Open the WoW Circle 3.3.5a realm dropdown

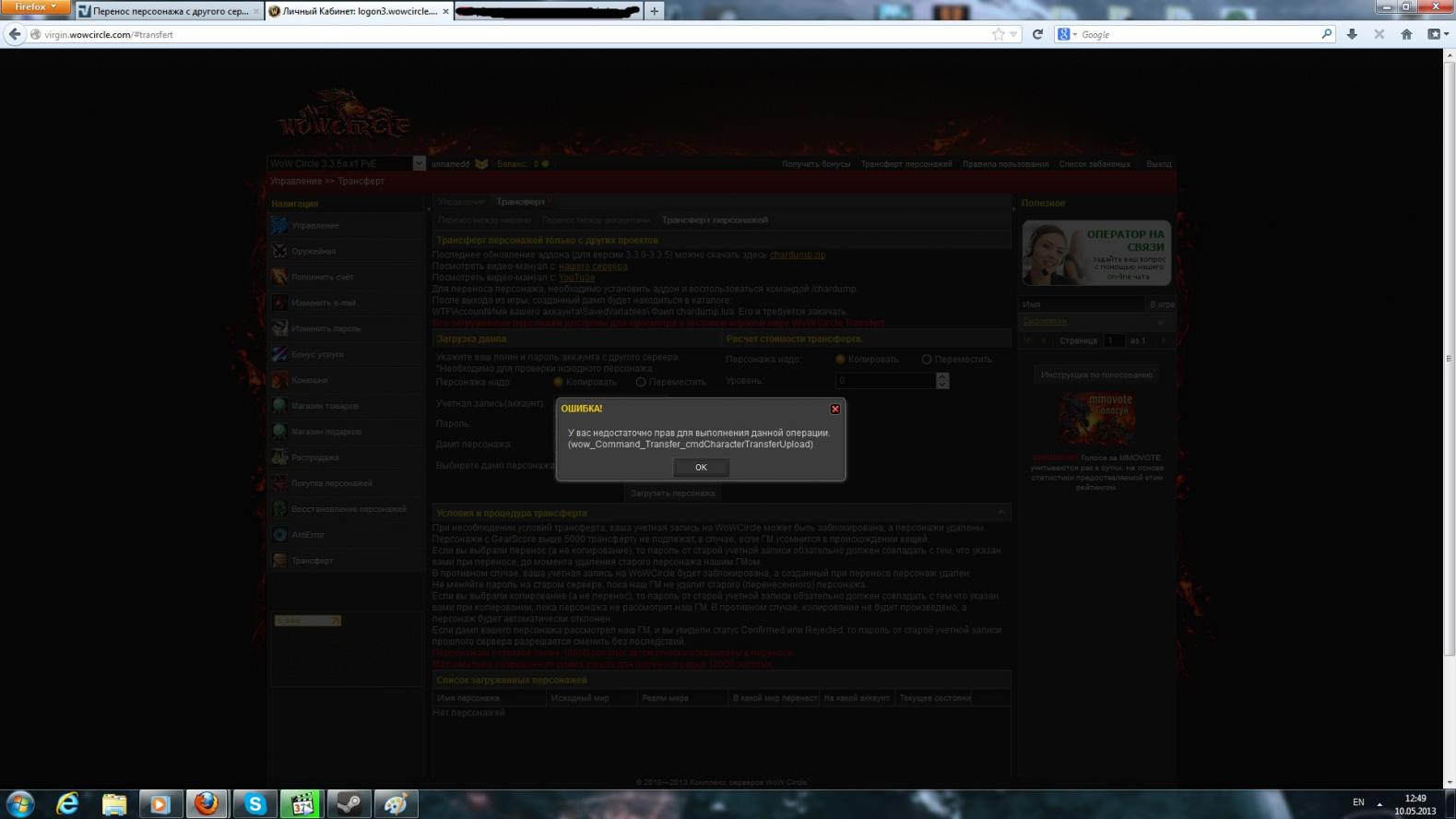419,164
